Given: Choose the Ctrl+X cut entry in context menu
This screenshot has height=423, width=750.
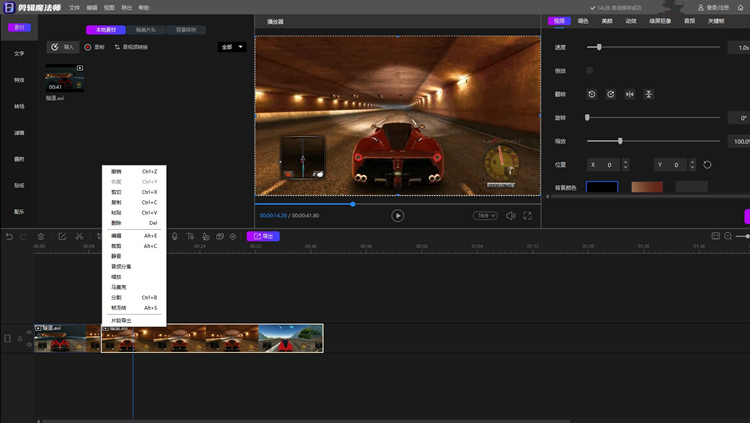Looking at the screenshot, I should [x=134, y=192].
